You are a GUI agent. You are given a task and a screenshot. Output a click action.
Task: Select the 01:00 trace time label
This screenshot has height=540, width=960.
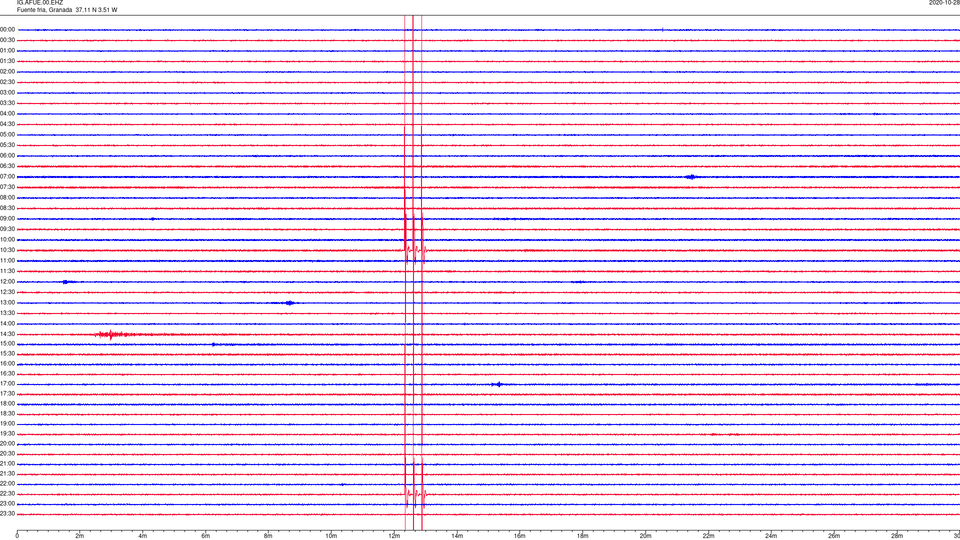click(x=7, y=51)
